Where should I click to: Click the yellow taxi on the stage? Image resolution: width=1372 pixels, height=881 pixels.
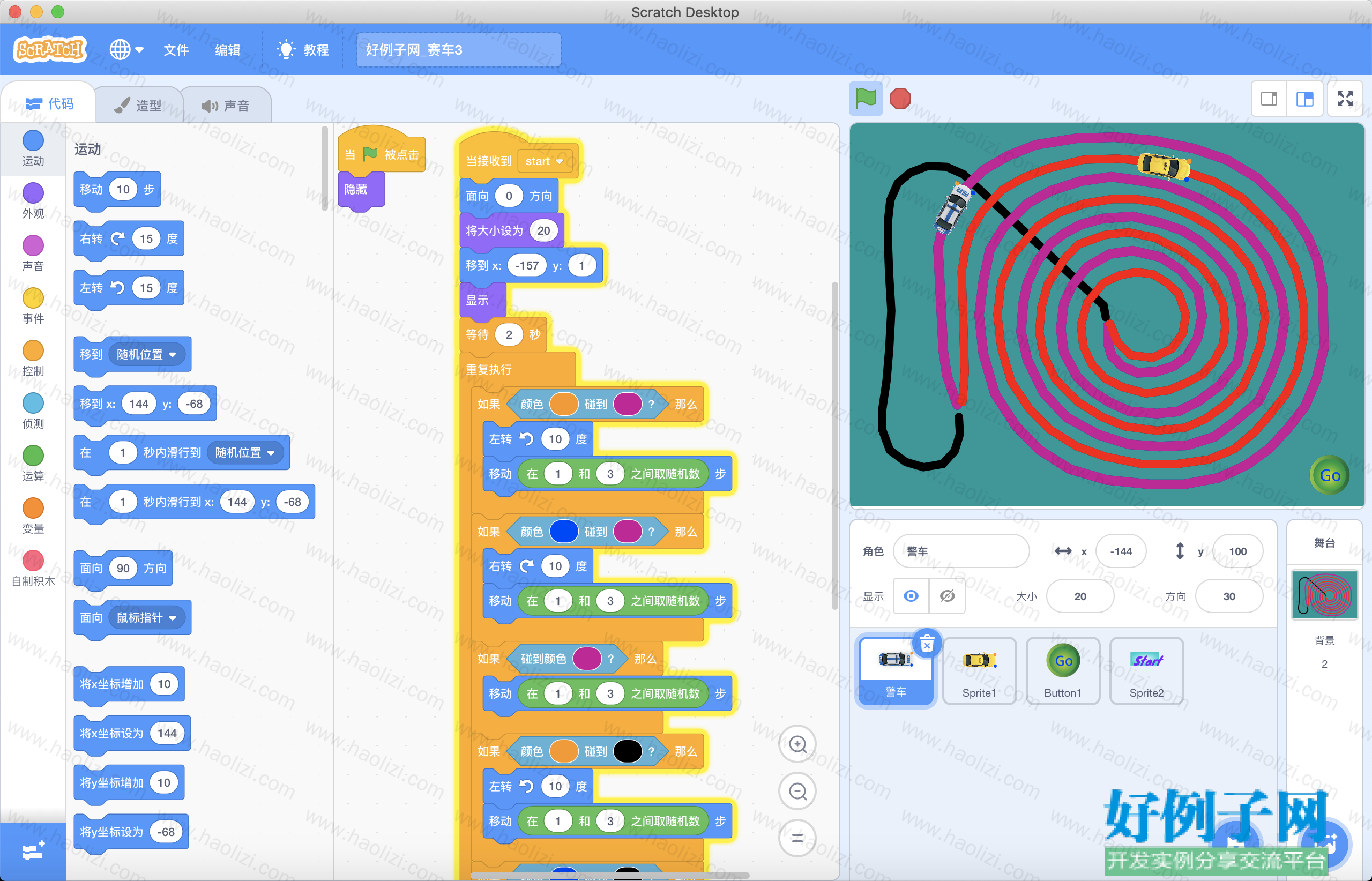tap(1164, 167)
